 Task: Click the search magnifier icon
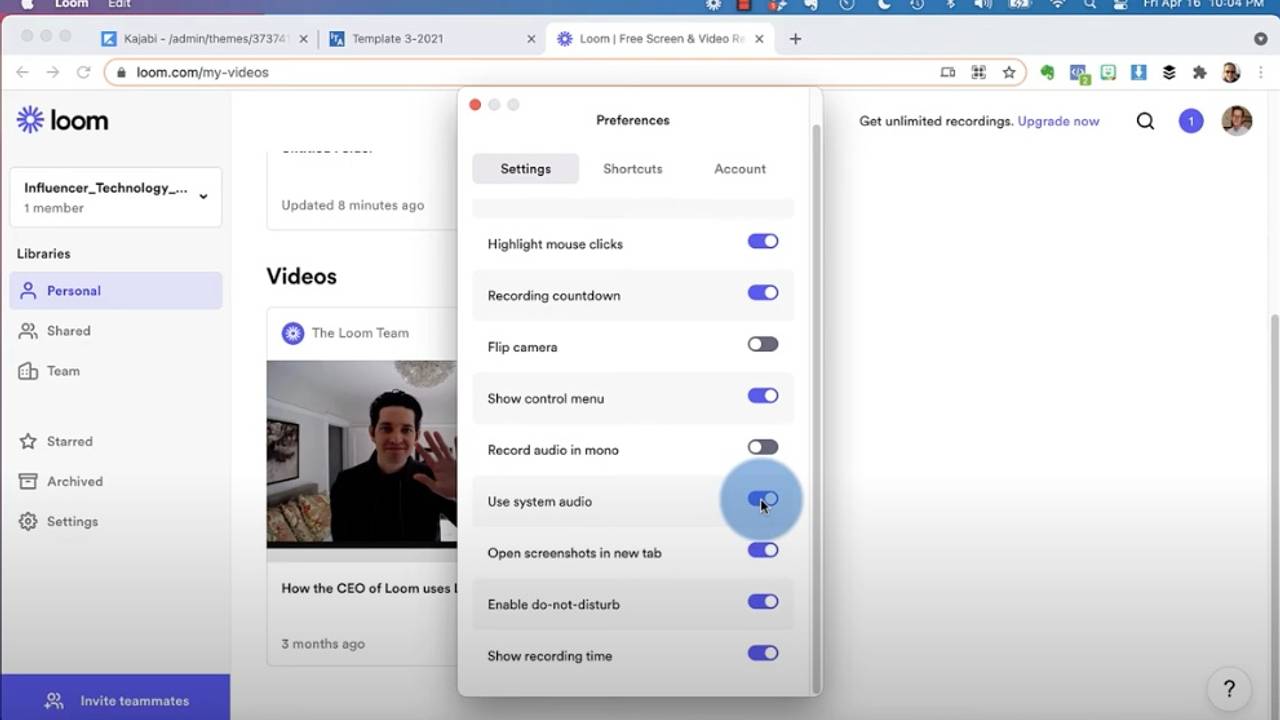click(1145, 121)
